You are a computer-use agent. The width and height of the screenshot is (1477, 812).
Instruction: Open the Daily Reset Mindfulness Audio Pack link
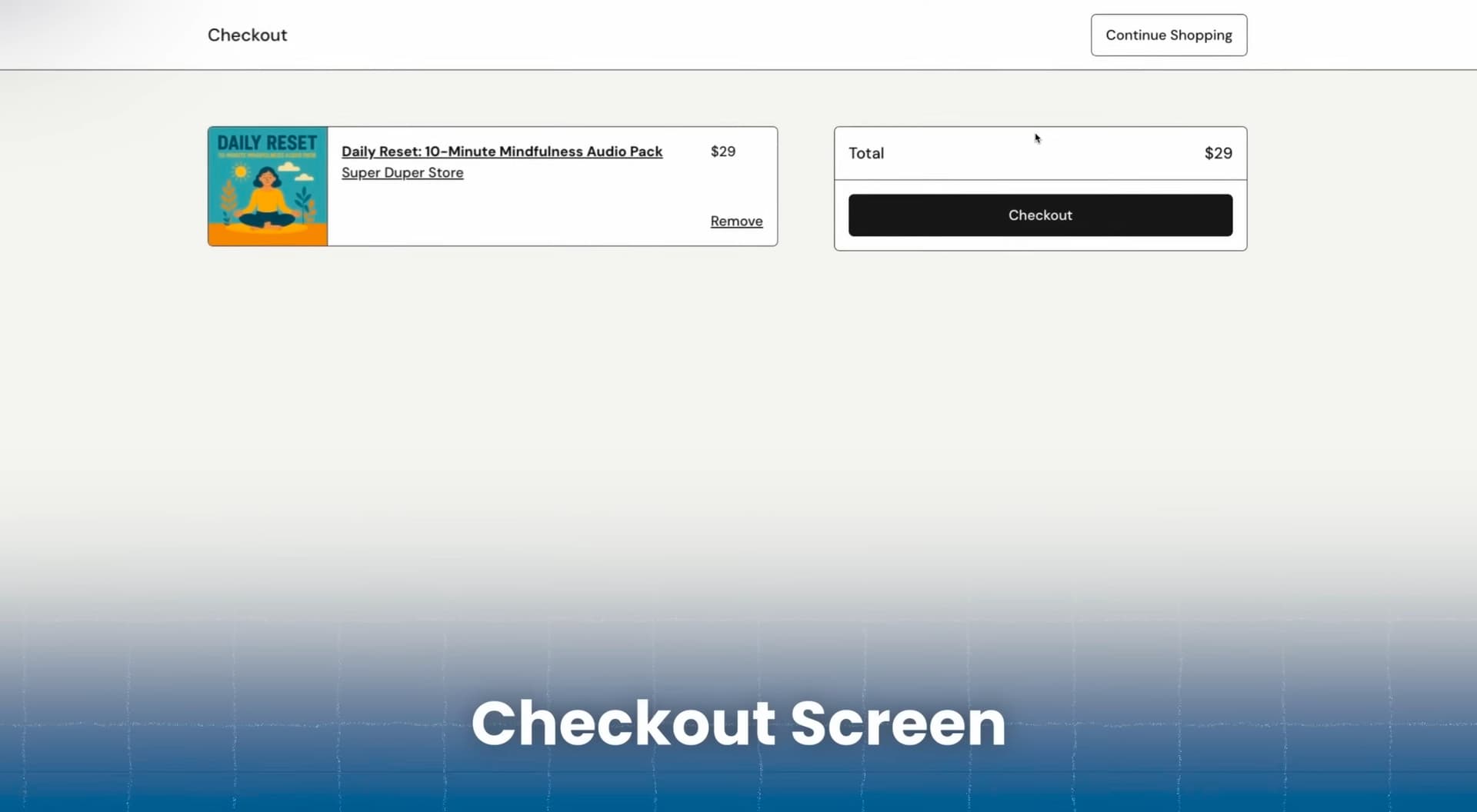[x=501, y=151]
